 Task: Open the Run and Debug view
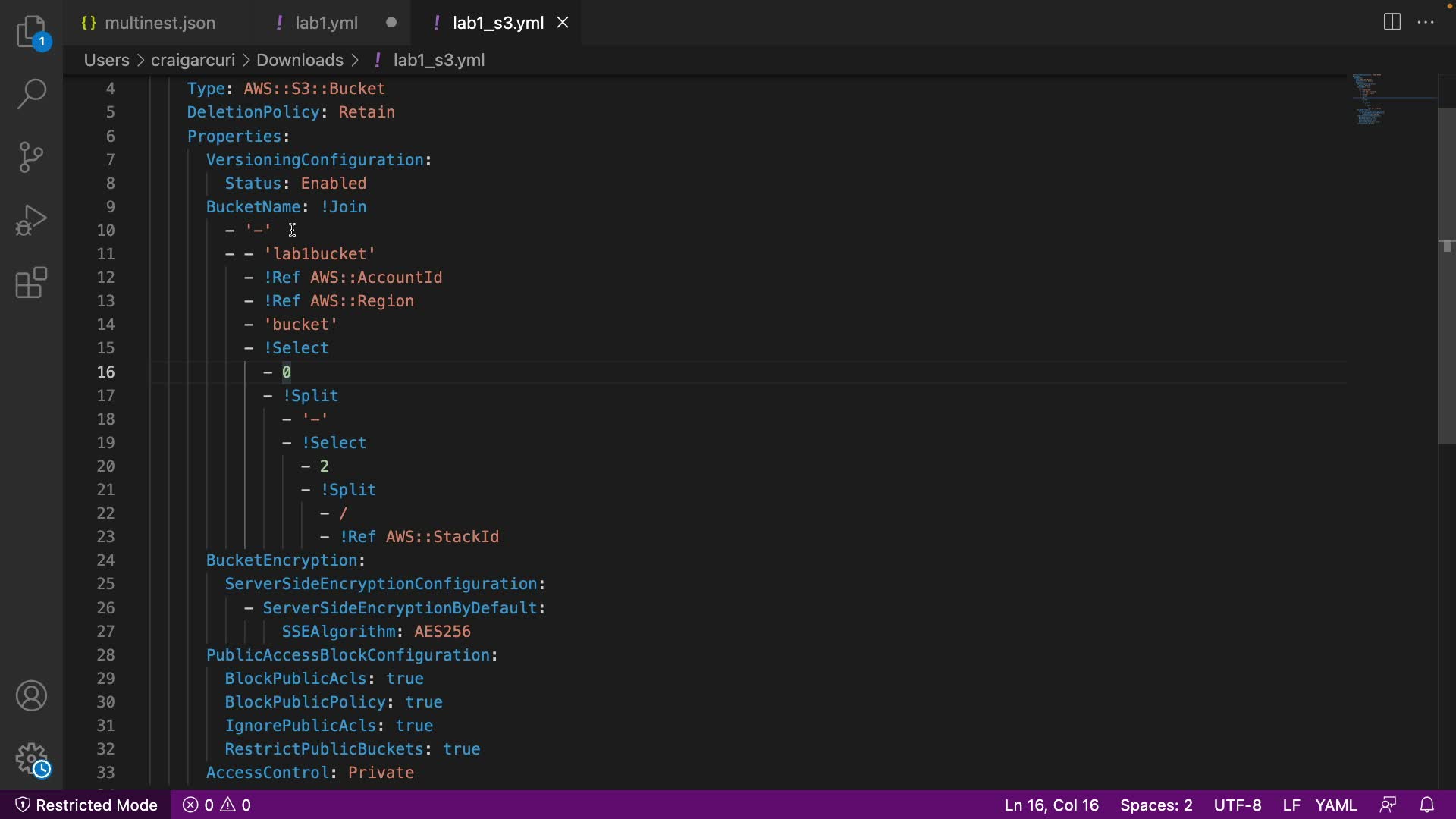tap(32, 220)
